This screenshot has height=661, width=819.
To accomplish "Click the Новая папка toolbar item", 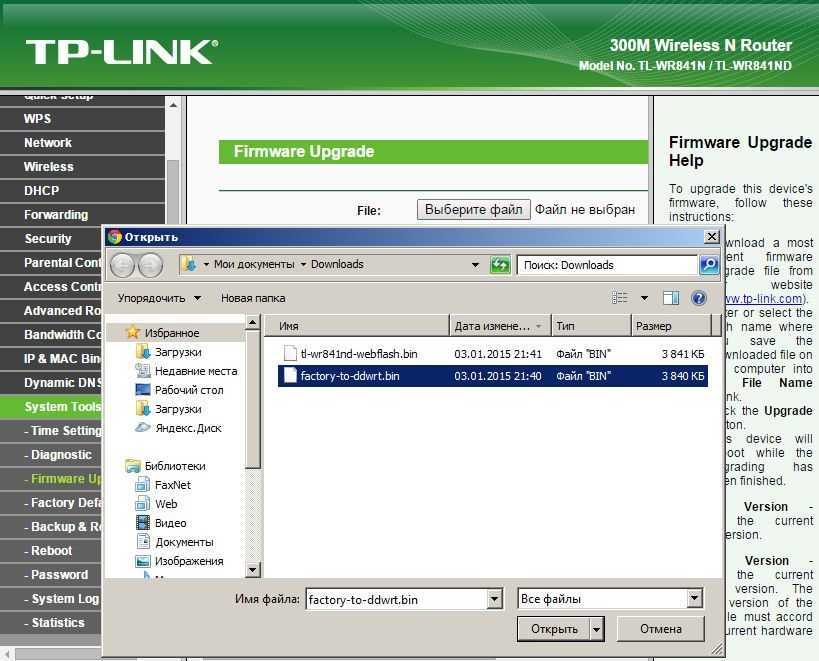I will (x=253, y=298).
